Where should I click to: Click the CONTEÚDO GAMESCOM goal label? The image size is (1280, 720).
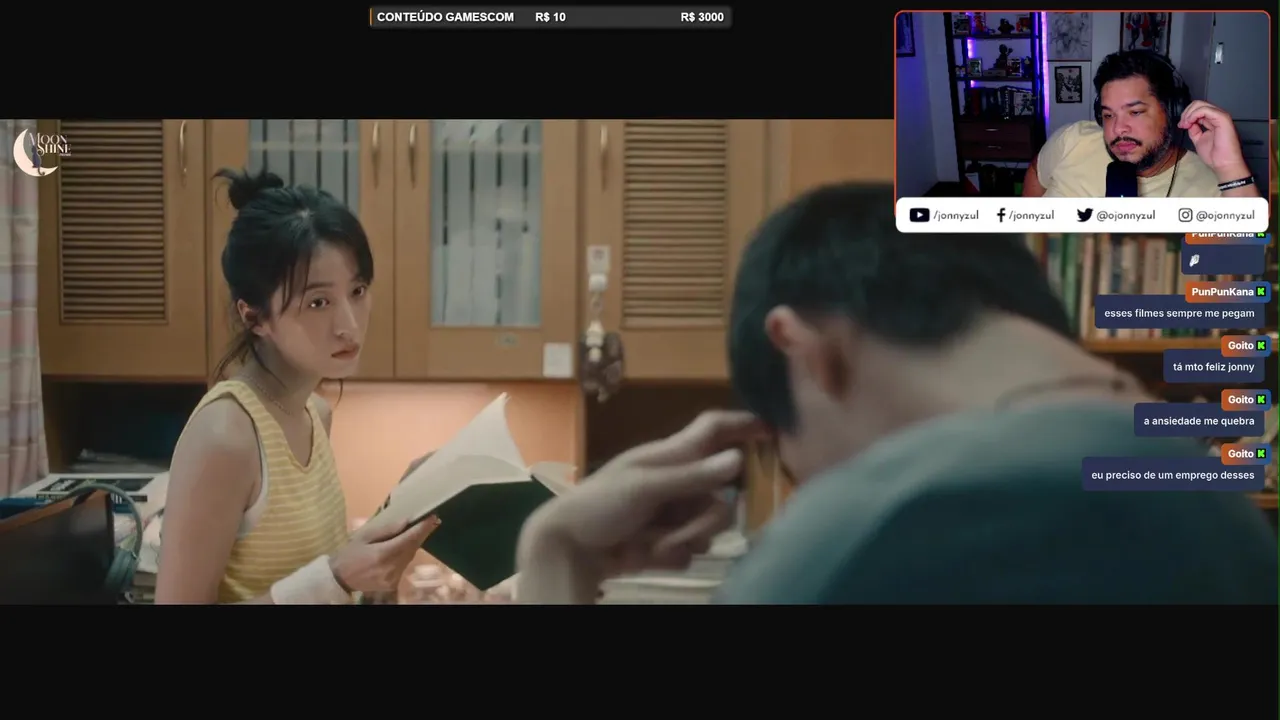pos(445,17)
